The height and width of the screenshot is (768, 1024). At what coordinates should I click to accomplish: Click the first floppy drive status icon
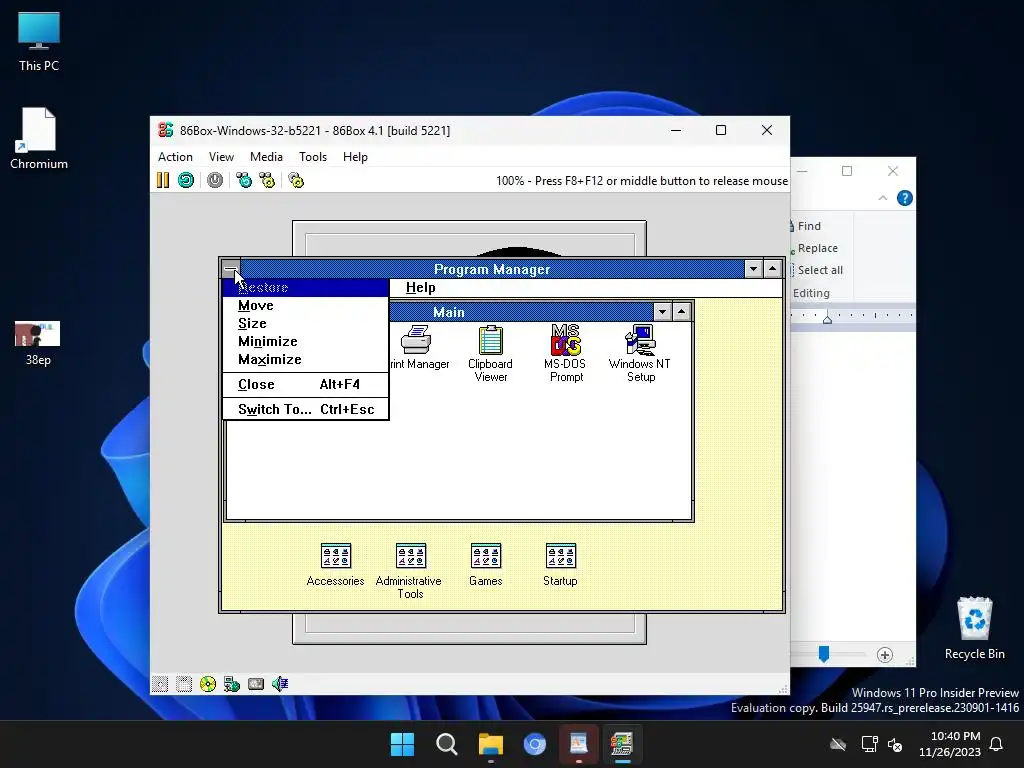(160, 684)
